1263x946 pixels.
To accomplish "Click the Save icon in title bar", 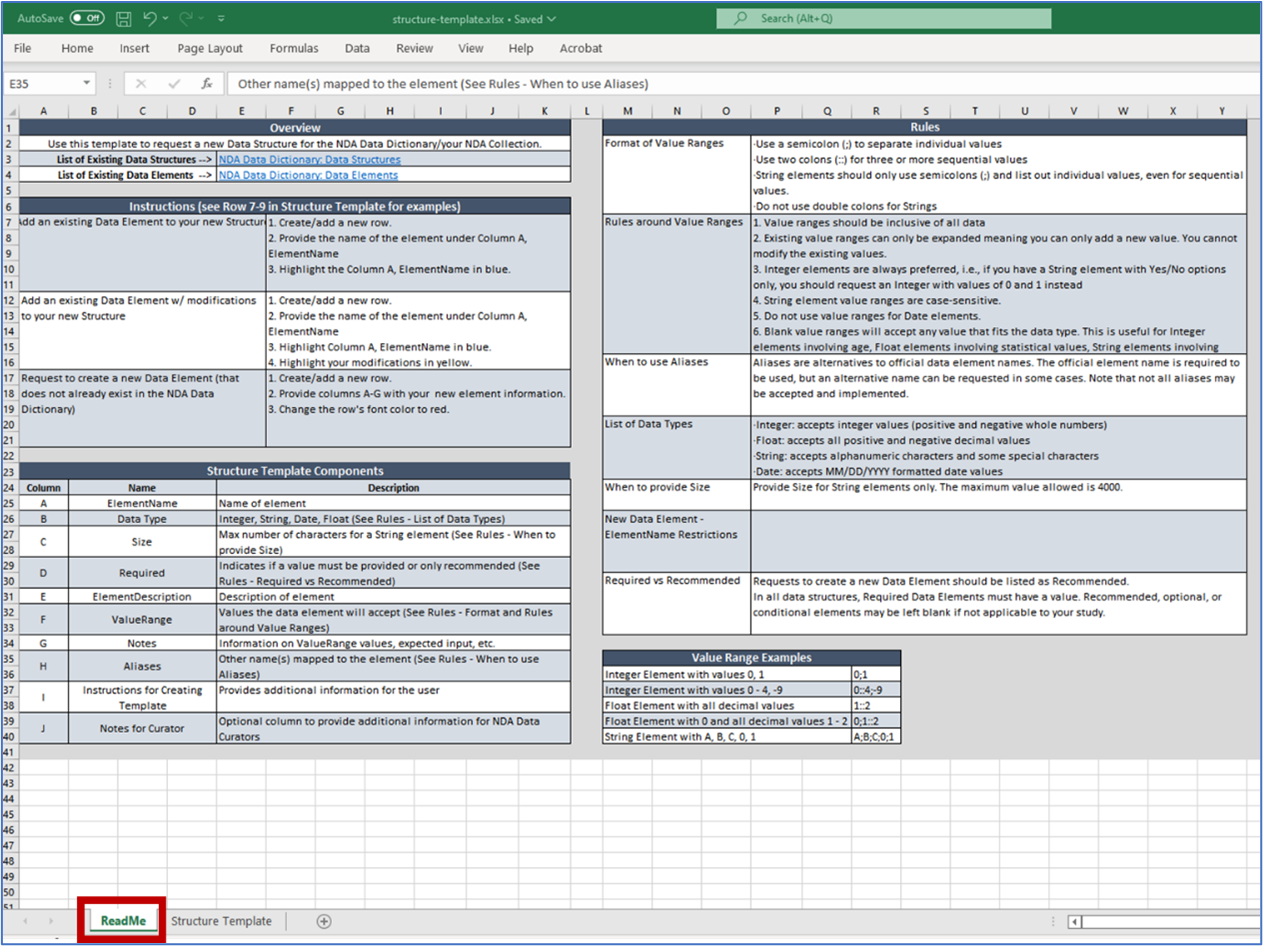I will (124, 18).
